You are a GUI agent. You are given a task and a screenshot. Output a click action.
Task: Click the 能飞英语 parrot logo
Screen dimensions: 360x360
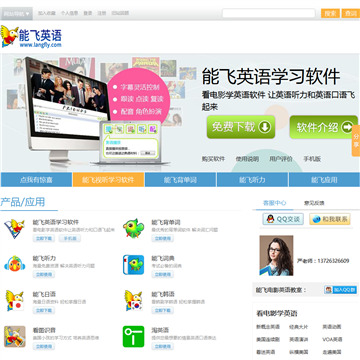[x=31, y=37]
